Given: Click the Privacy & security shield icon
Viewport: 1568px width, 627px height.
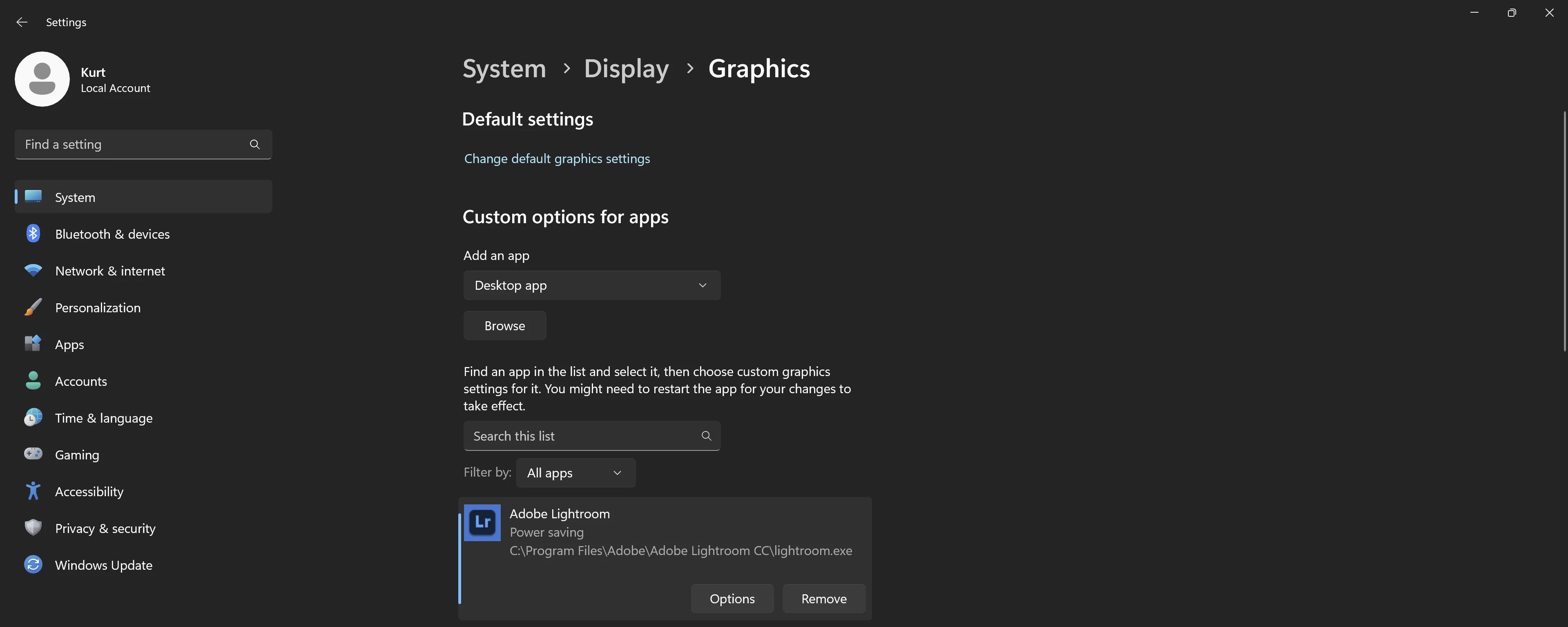Looking at the screenshot, I should [33, 528].
